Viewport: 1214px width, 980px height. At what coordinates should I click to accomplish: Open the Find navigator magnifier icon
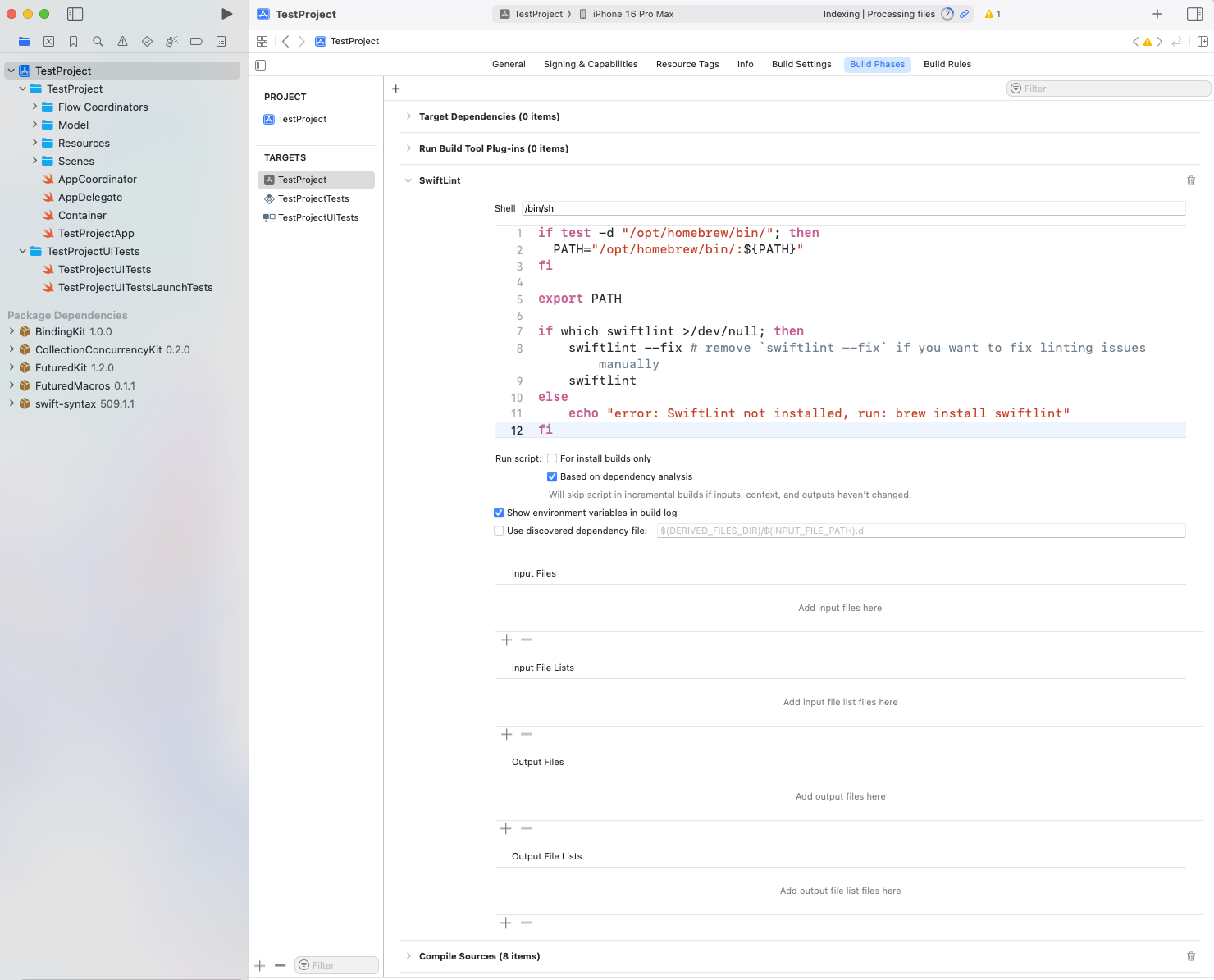98,42
